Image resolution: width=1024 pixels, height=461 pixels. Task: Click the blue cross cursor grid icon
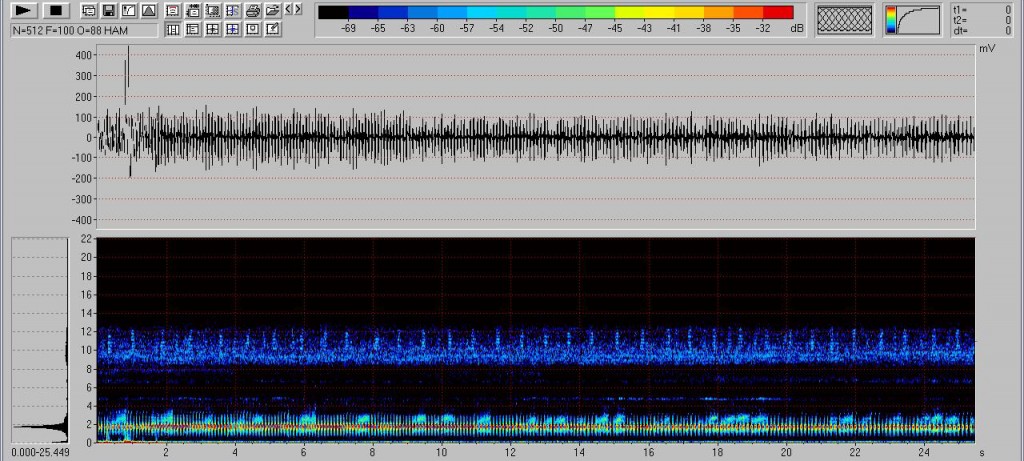pyautogui.click(x=232, y=29)
